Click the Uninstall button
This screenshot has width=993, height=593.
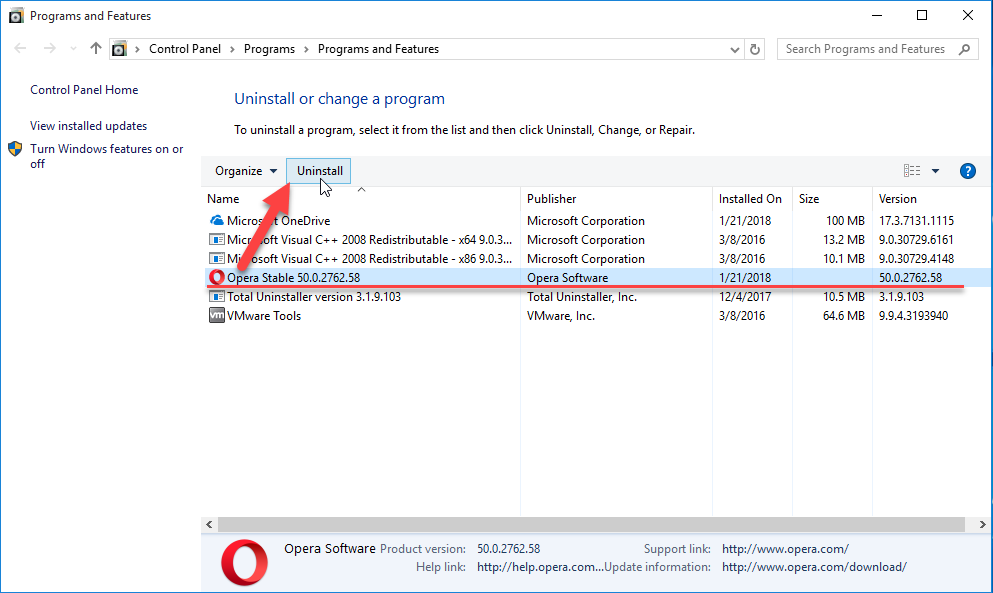pos(319,171)
